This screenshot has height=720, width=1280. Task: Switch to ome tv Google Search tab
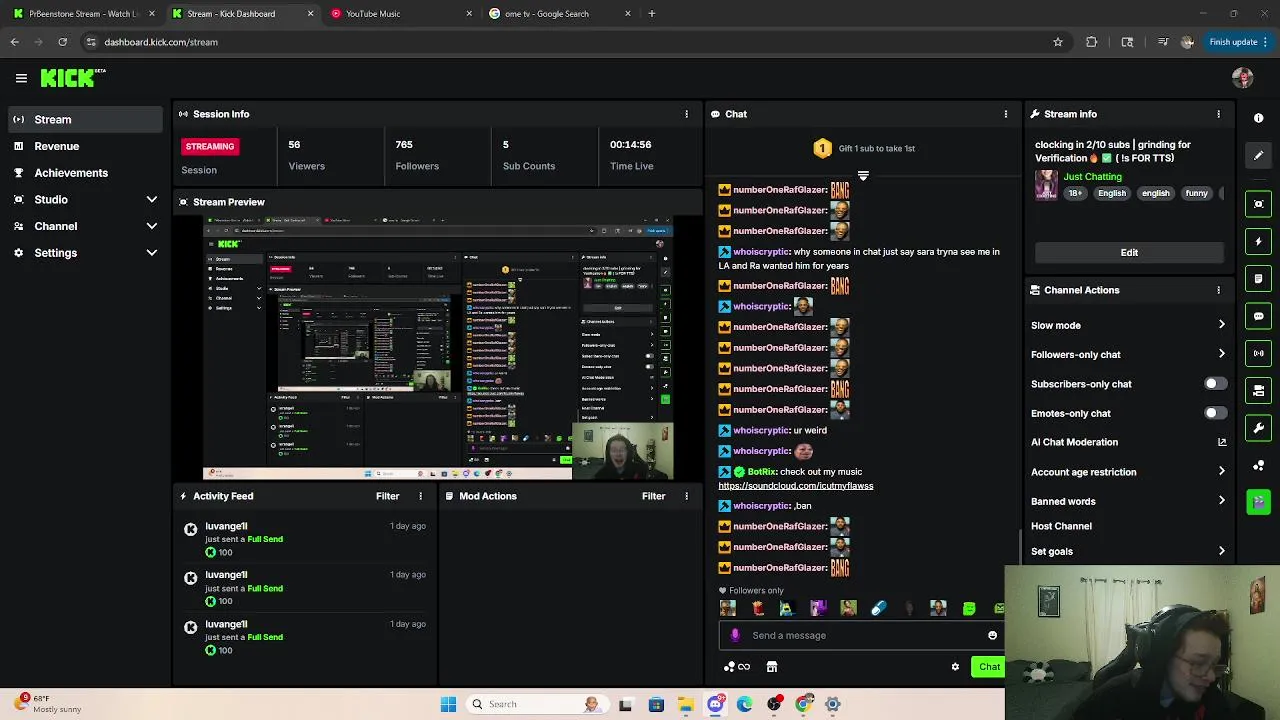tap(561, 14)
